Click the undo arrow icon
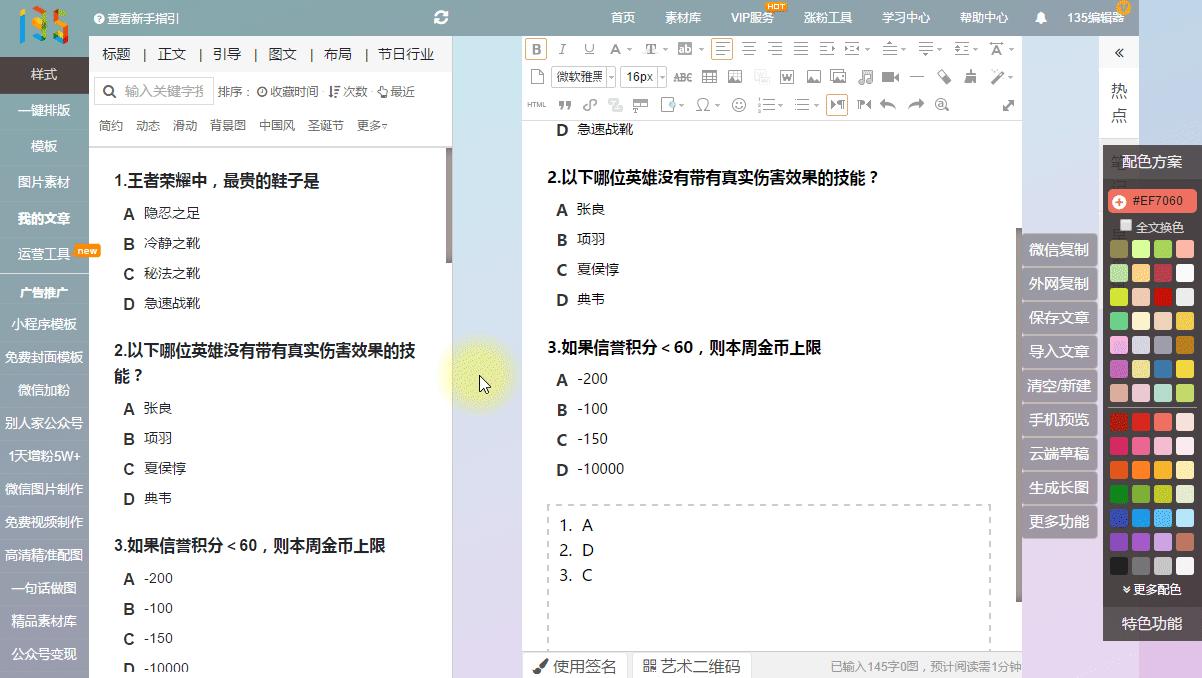Image resolution: width=1202 pixels, height=678 pixels. click(886, 103)
